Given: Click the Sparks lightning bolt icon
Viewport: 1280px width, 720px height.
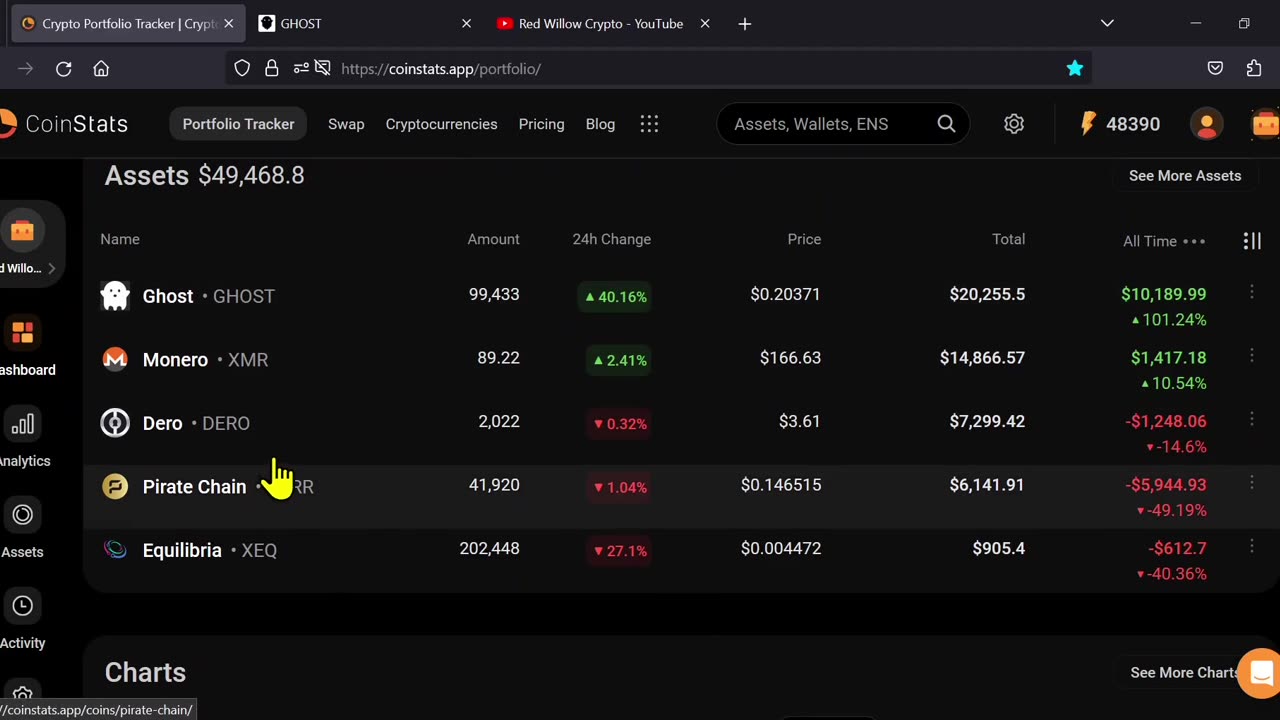Looking at the screenshot, I should coord(1088,124).
